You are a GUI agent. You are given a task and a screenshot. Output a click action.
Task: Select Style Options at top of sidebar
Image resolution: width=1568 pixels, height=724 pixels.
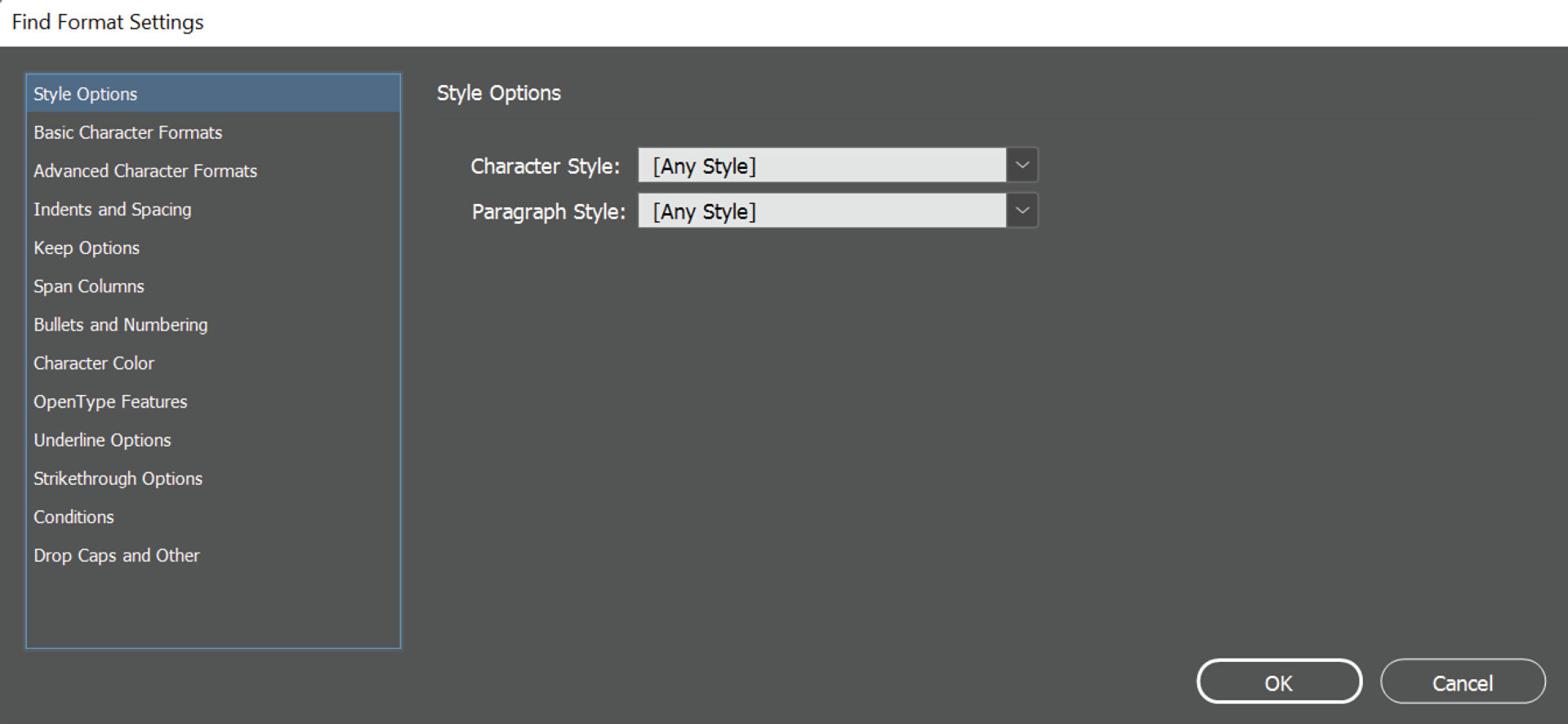click(x=85, y=93)
